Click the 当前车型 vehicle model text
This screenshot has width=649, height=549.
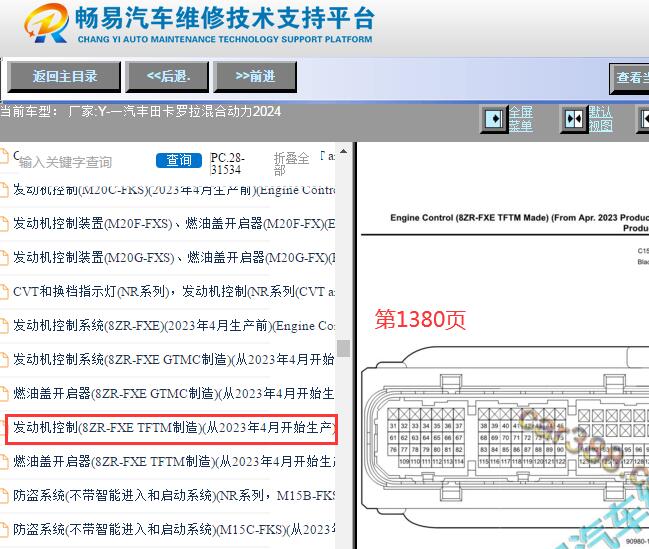[141, 111]
